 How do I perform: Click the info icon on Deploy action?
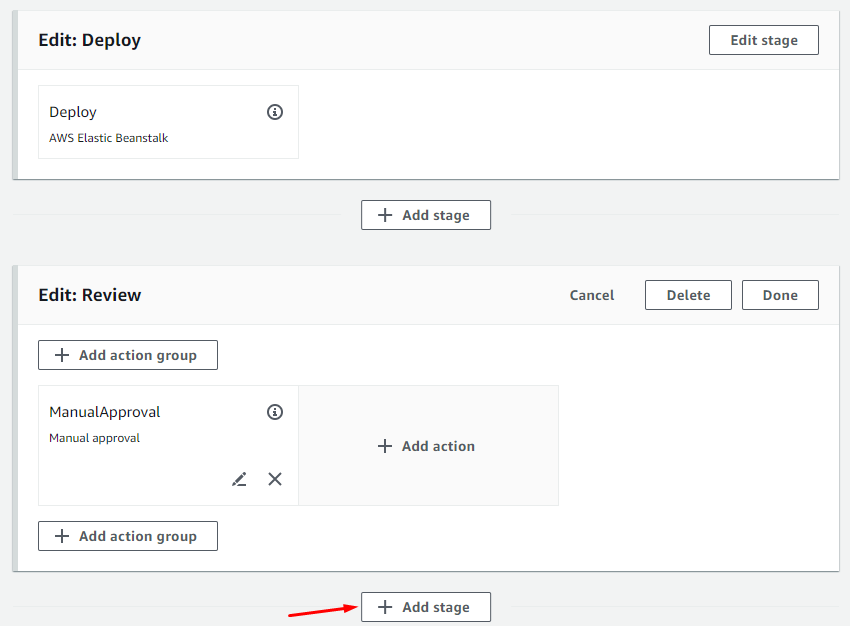(x=275, y=112)
